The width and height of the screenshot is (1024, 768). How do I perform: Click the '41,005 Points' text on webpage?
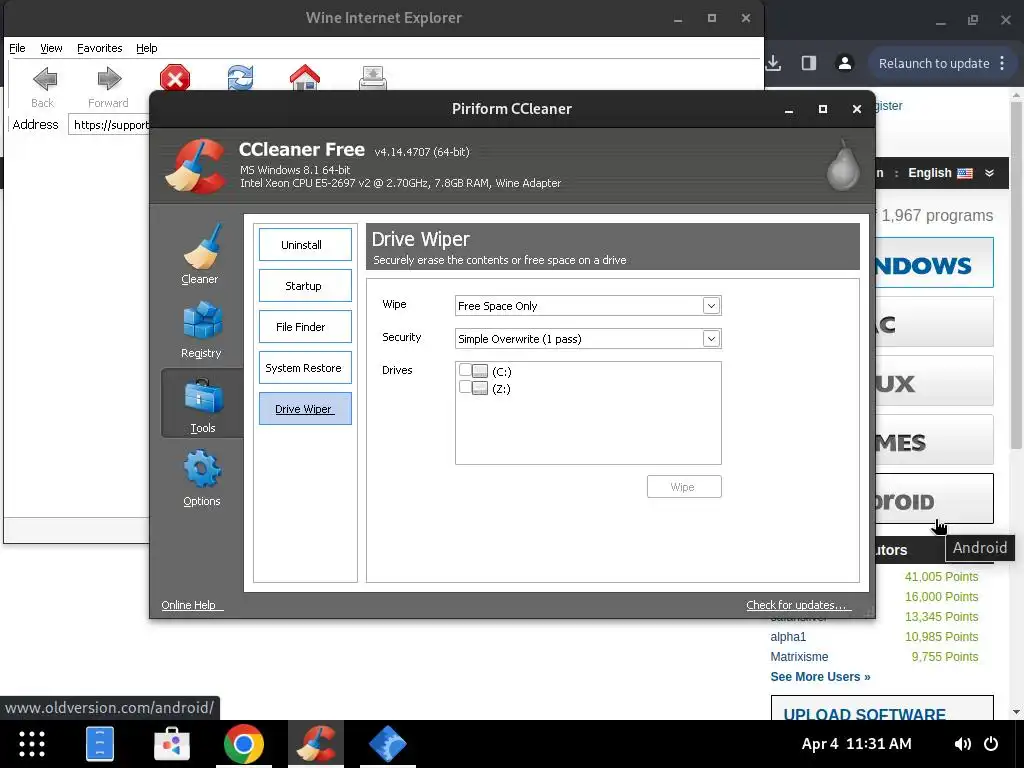(941, 577)
